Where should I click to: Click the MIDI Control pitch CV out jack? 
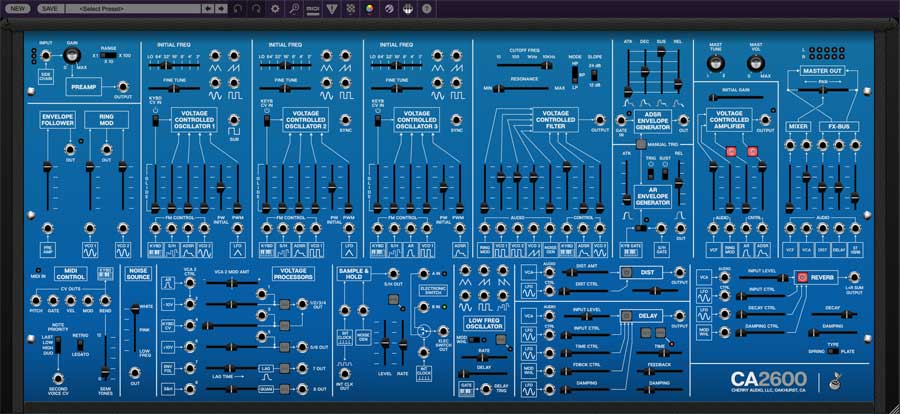[36, 300]
